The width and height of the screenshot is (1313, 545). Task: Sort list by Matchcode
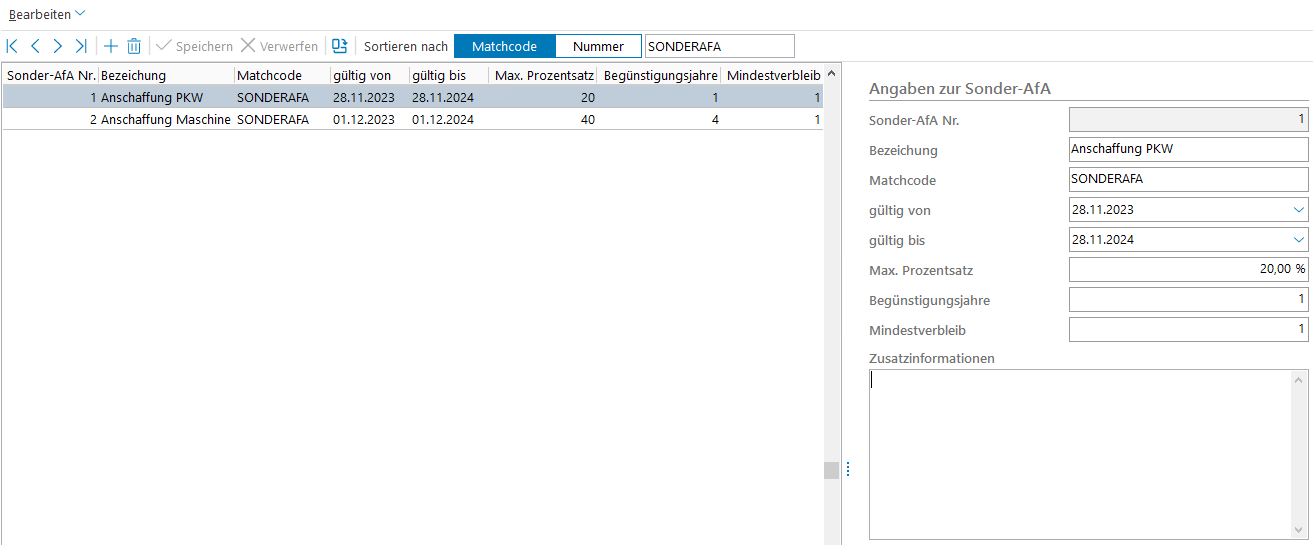point(504,46)
